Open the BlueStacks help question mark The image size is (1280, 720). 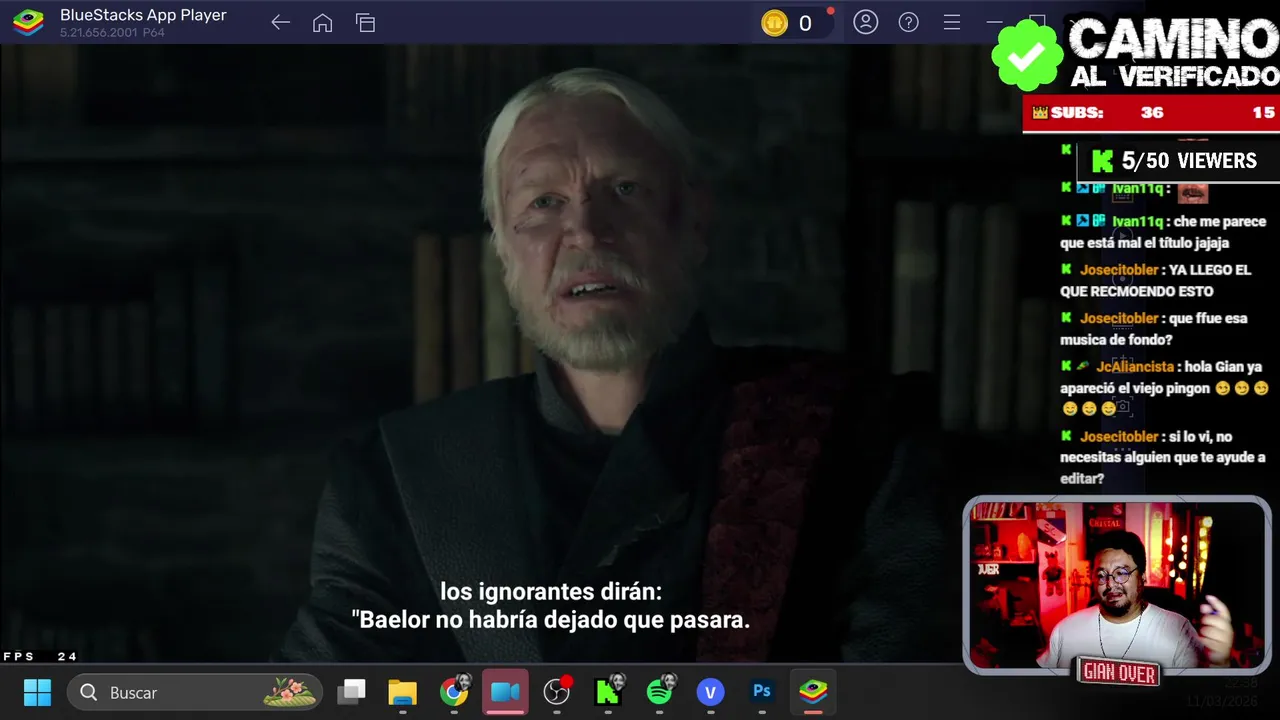click(908, 22)
